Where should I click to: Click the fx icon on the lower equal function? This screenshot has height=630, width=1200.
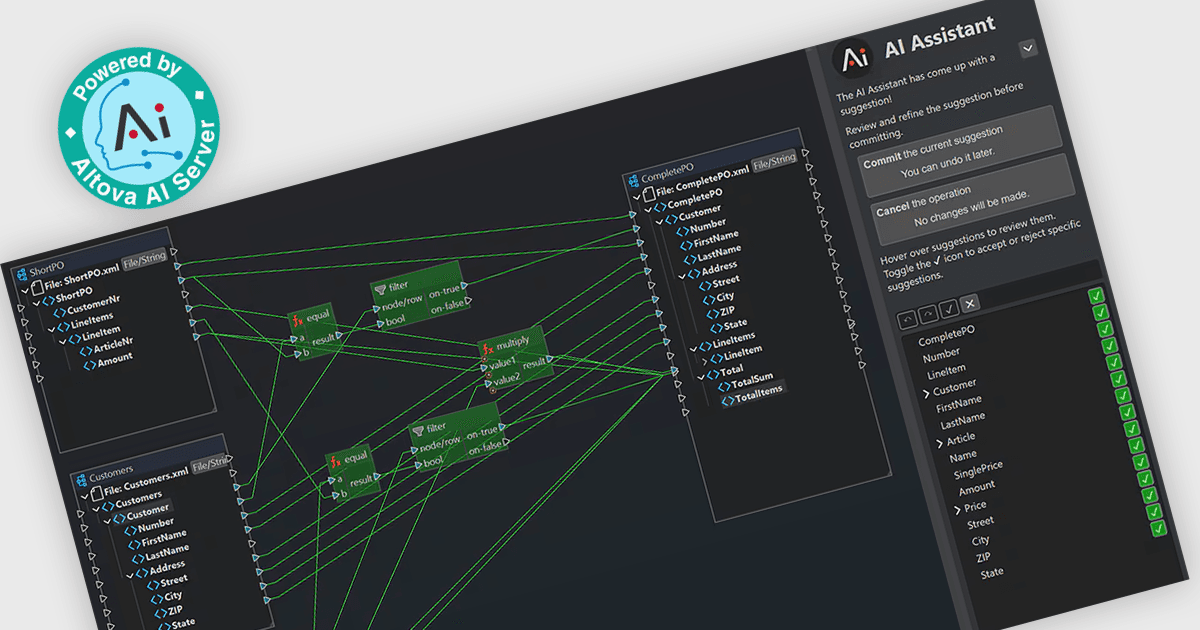tap(335, 463)
